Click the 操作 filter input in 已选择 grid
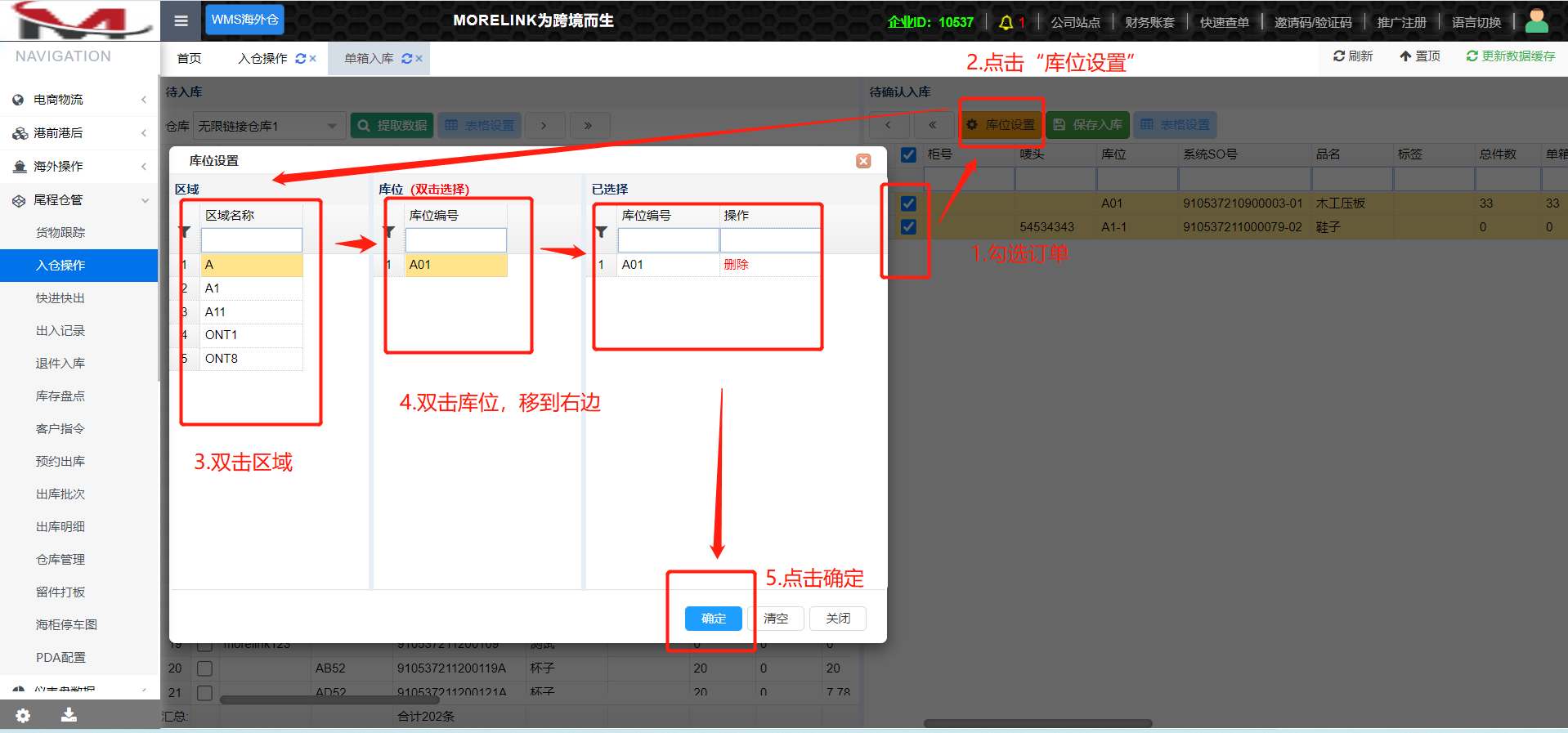 click(770, 240)
